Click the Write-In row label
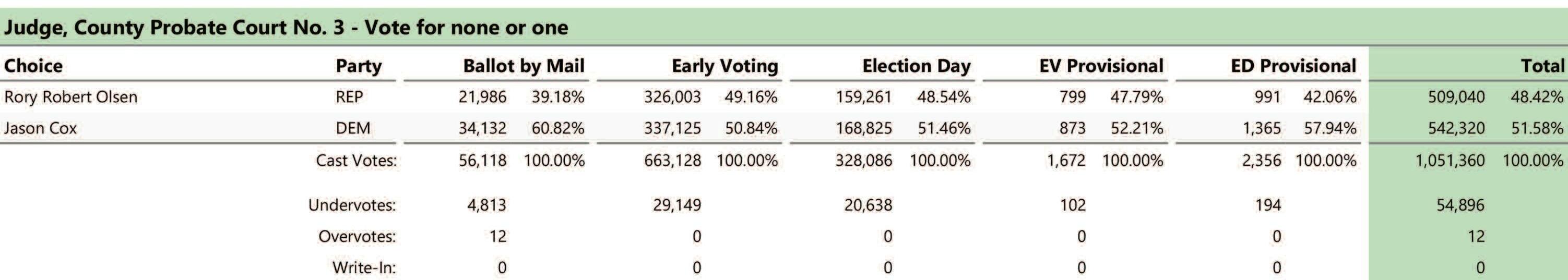This screenshot has width=1568, height=280. tap(364, 267)
